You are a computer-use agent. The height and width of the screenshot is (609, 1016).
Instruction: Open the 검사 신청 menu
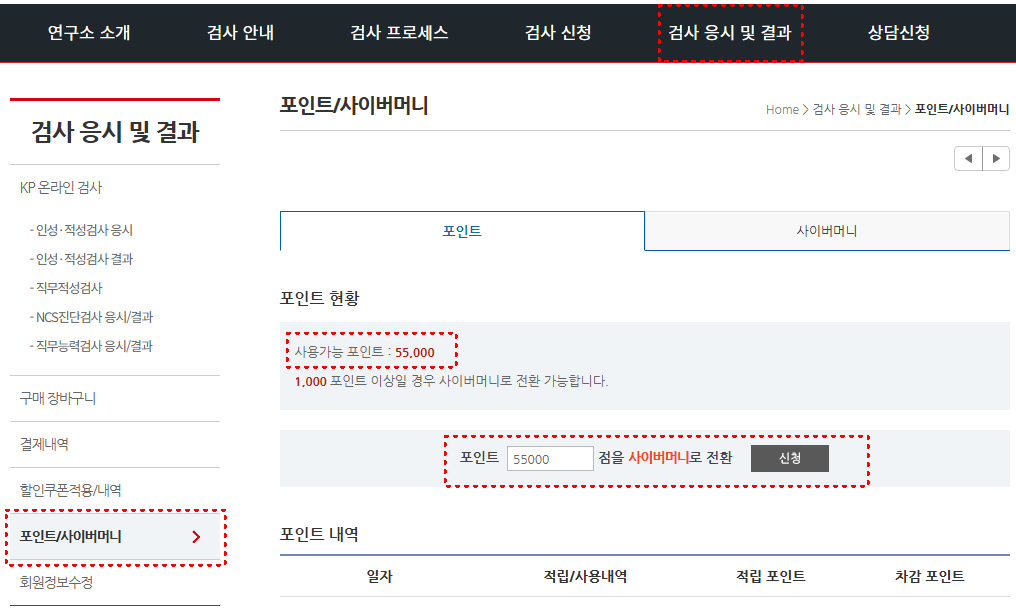tap(558, 33)
